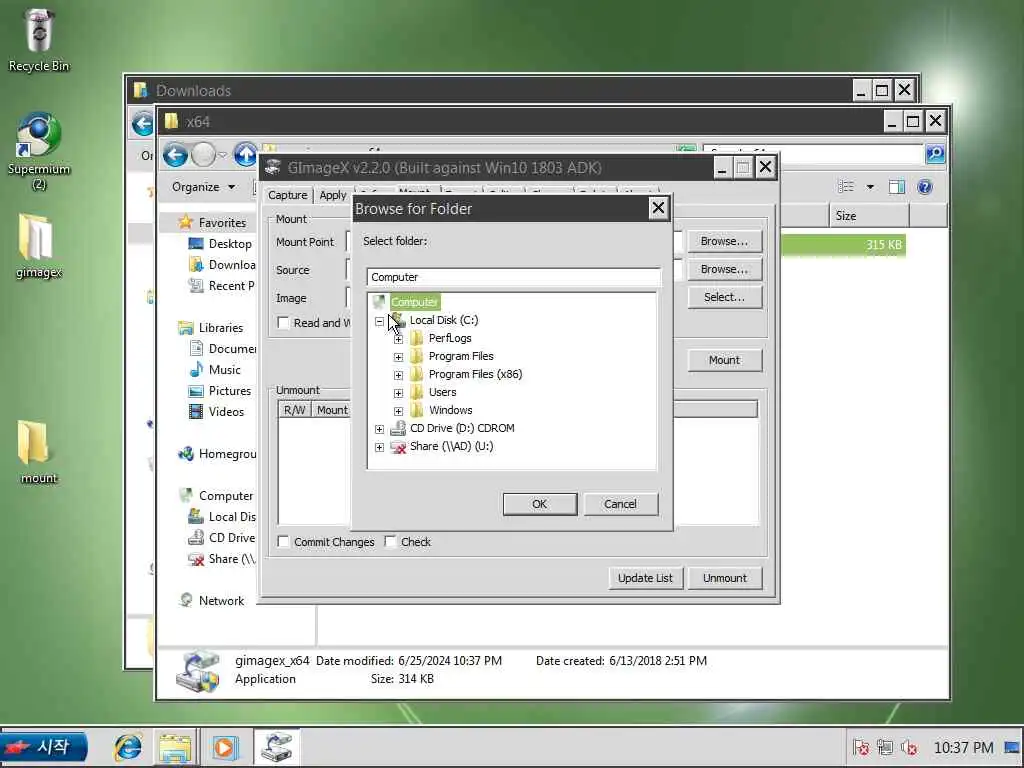Viewport: 1024px width, 768px height.
Task: Select CD Drive (D:) CDROM
Action: tap(462, 428)
